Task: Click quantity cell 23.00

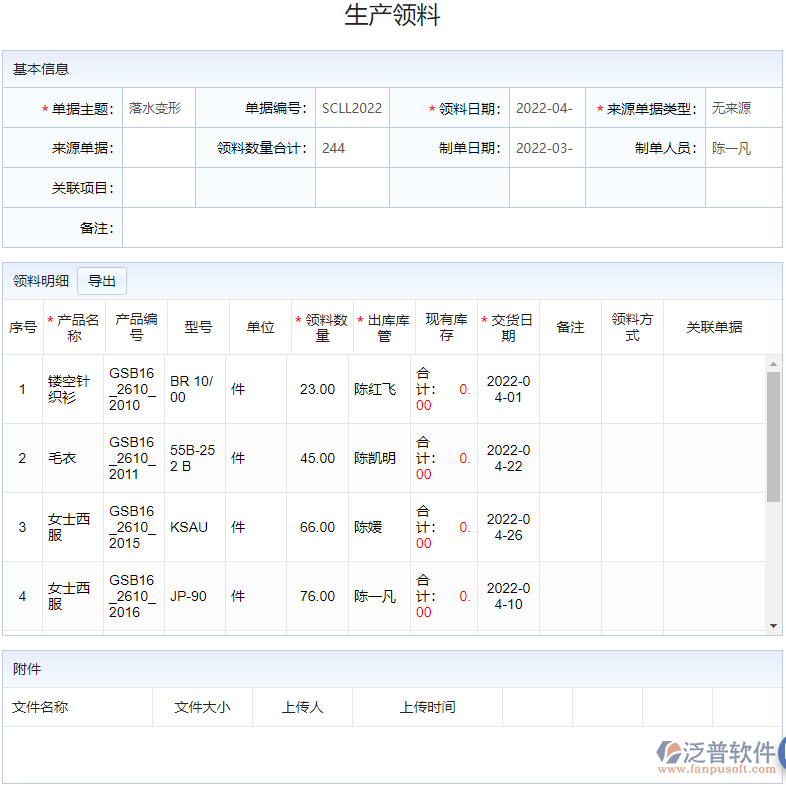Action: pyautogui.click(x=317, y=389)
